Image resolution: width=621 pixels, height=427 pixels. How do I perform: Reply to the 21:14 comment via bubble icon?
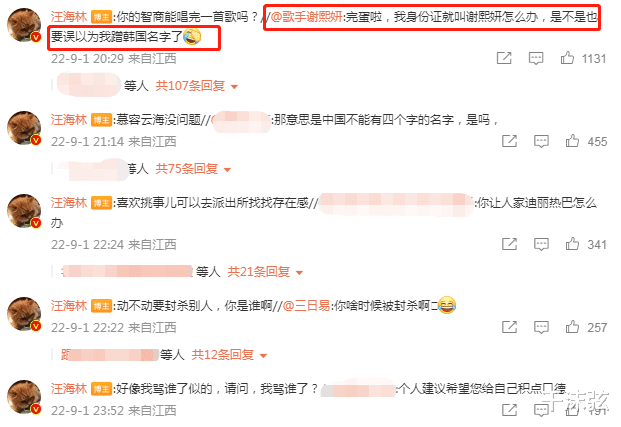541,141
